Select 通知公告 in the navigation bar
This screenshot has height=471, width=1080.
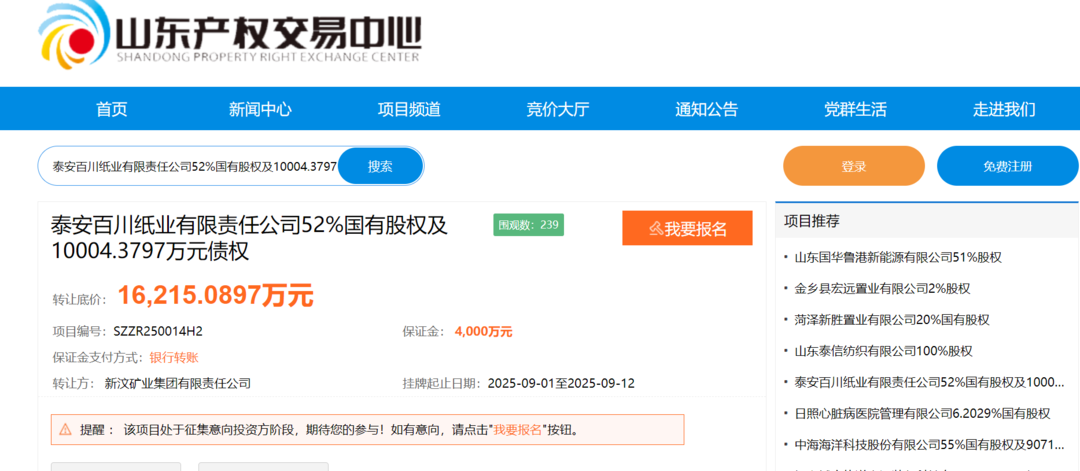pyautogui.click(x=707, y=109)
